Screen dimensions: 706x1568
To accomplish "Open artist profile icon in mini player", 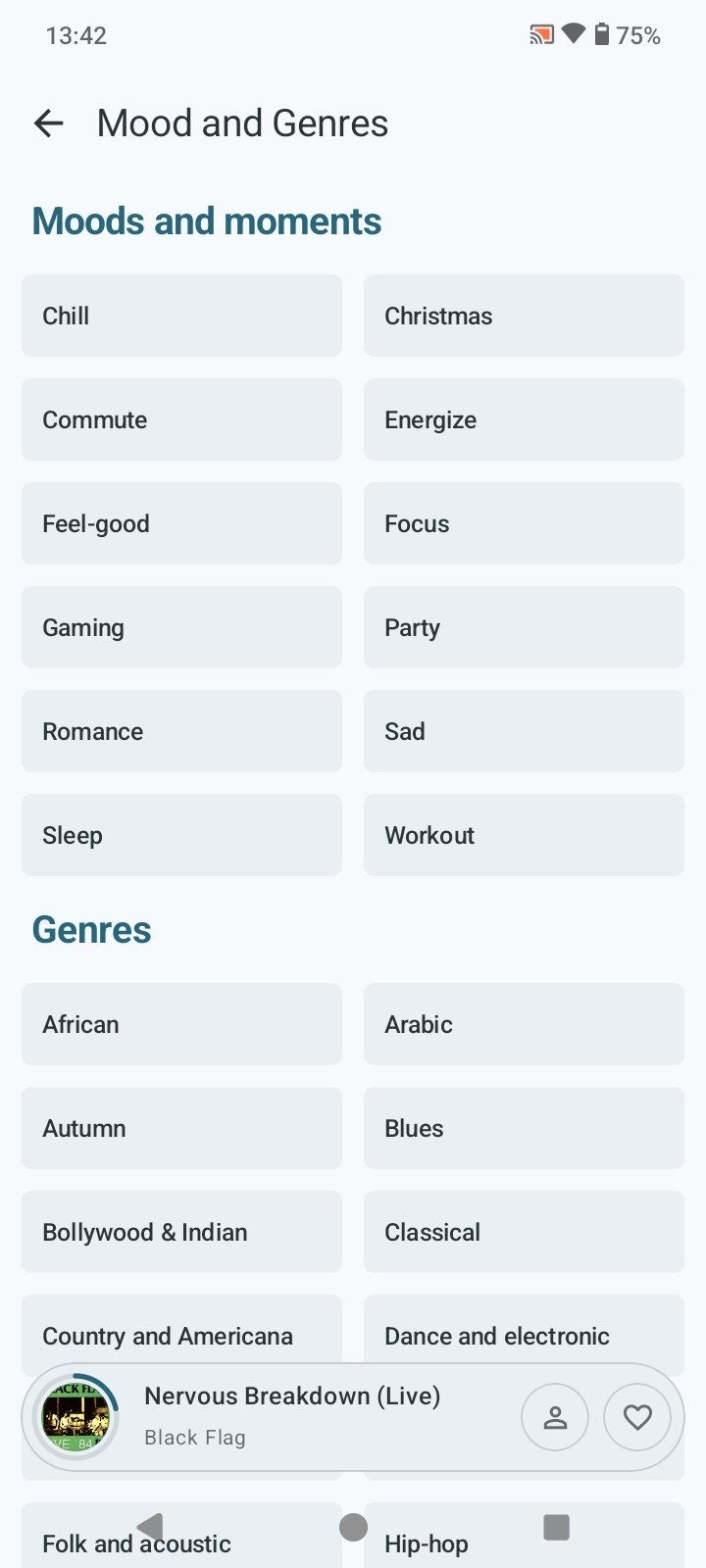I will (555, 1417).
